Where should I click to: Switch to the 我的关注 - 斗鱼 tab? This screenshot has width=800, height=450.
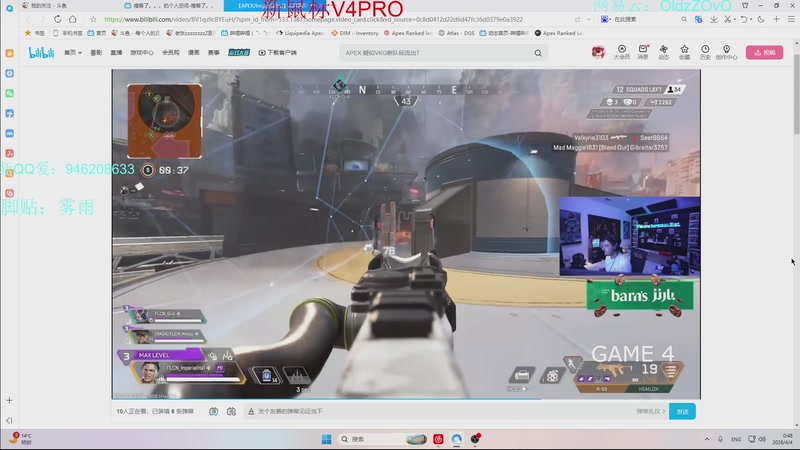pyautogui.click(x=44, y=6)
